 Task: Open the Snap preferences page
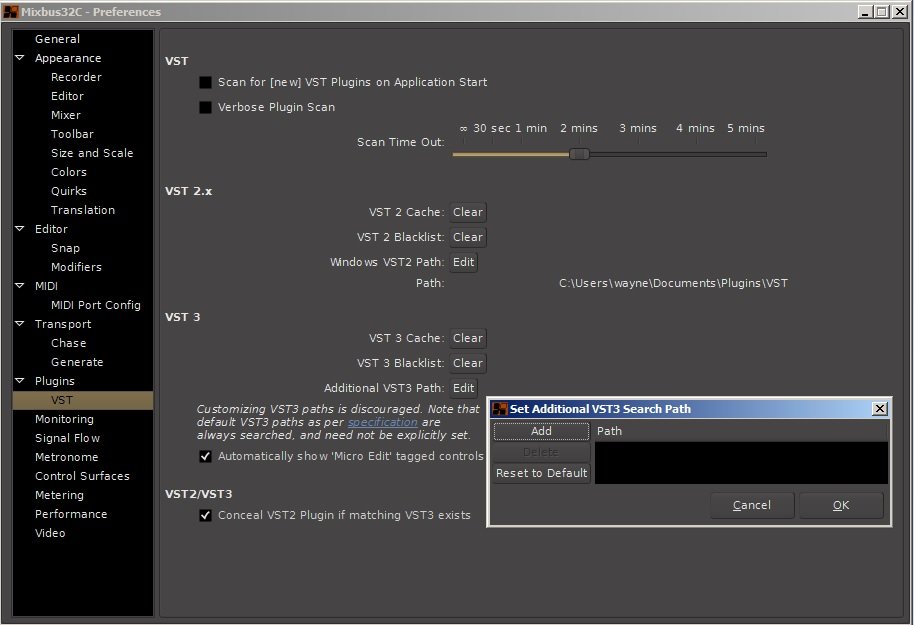[x=65, y=248]
